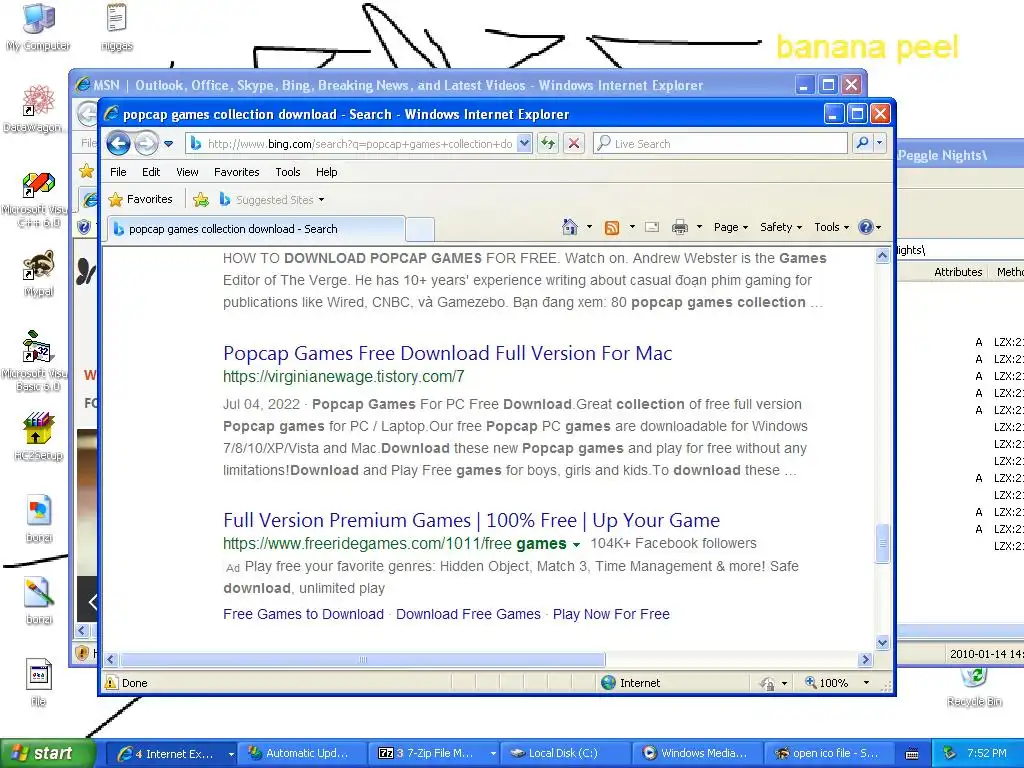
Task: Click the Favorites star button
Action: pyautogui.click(x=141, y=199)
